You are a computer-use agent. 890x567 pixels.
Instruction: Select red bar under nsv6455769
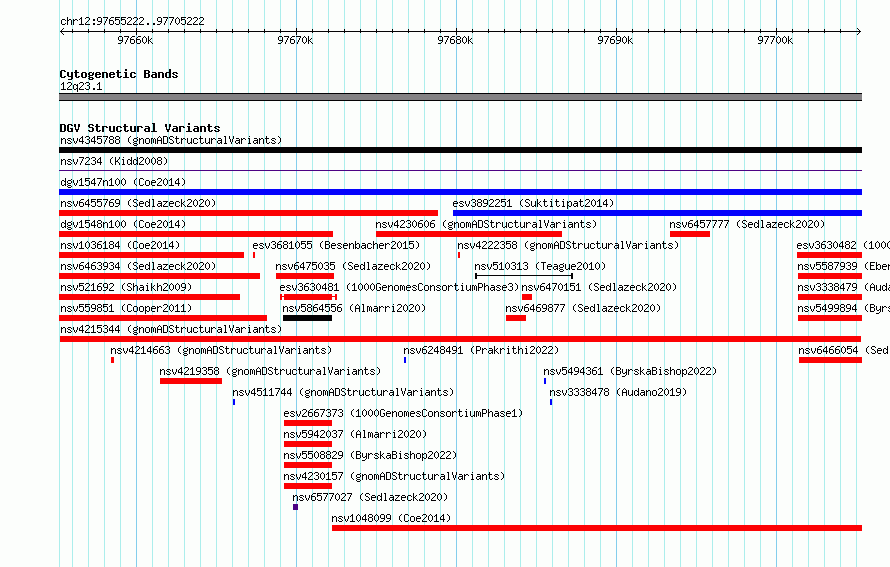pyautogui.click(x=249, y=213)
